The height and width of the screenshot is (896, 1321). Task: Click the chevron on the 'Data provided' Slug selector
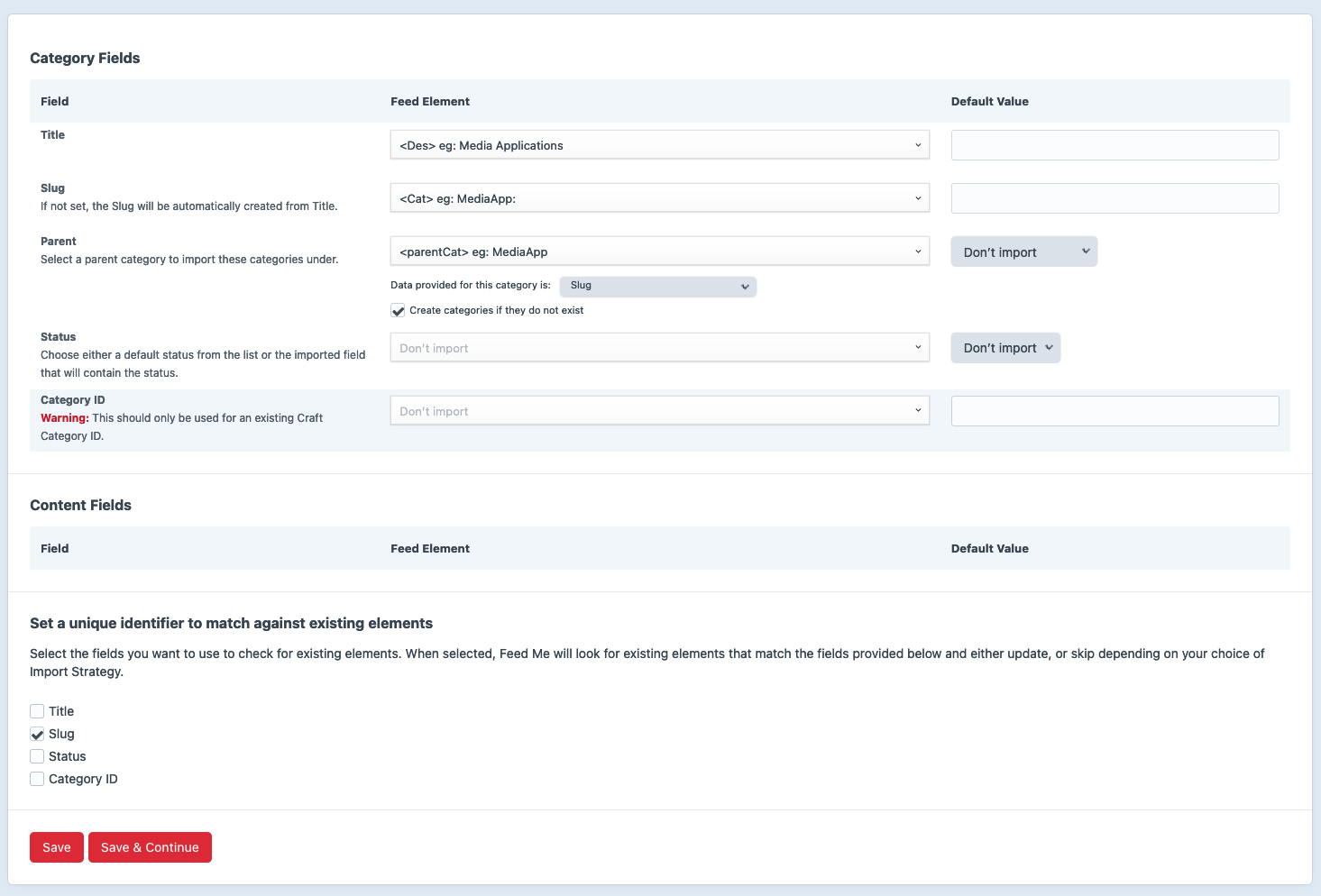(745, 286)
